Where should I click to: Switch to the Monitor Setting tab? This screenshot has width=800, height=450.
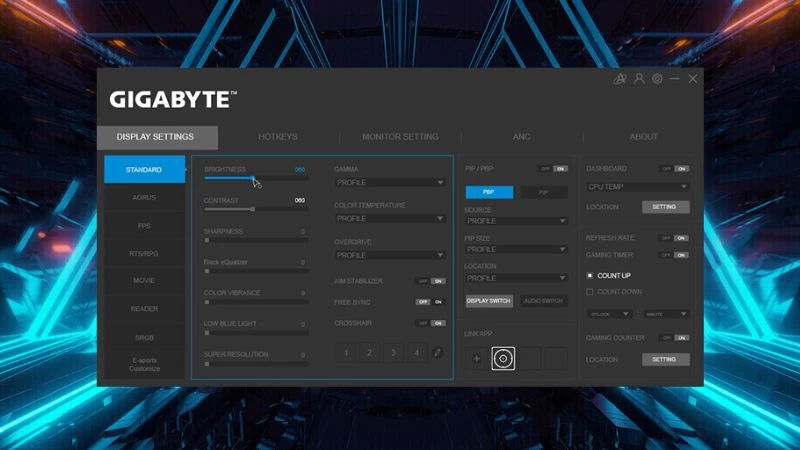[x=401, y=137]
